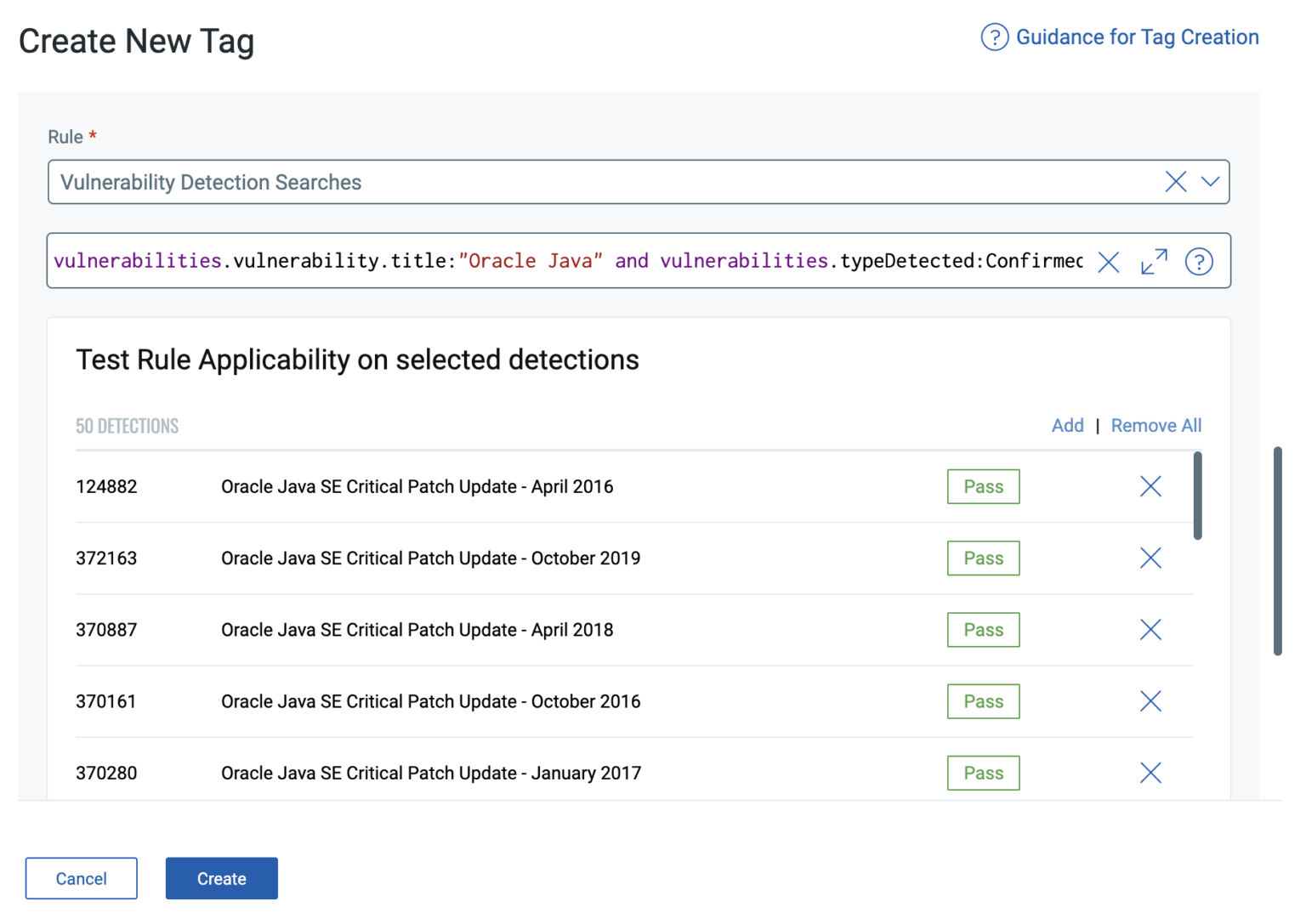This screenshot has width=1306, height=924.
Task: Click the Create button
Action: click(221, 878)
